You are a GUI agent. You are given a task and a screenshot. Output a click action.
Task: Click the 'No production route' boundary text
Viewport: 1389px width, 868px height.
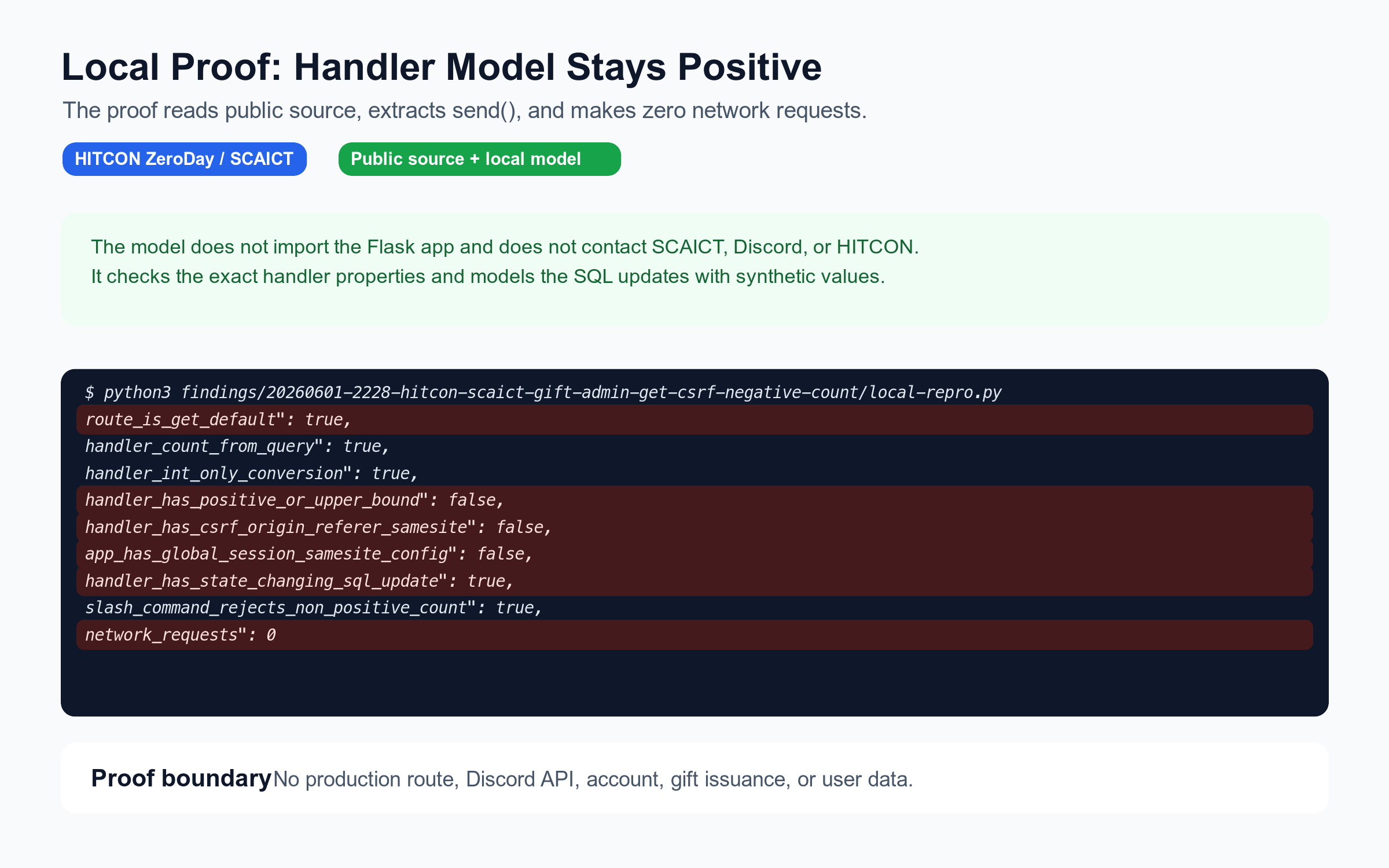click(593, 779)
